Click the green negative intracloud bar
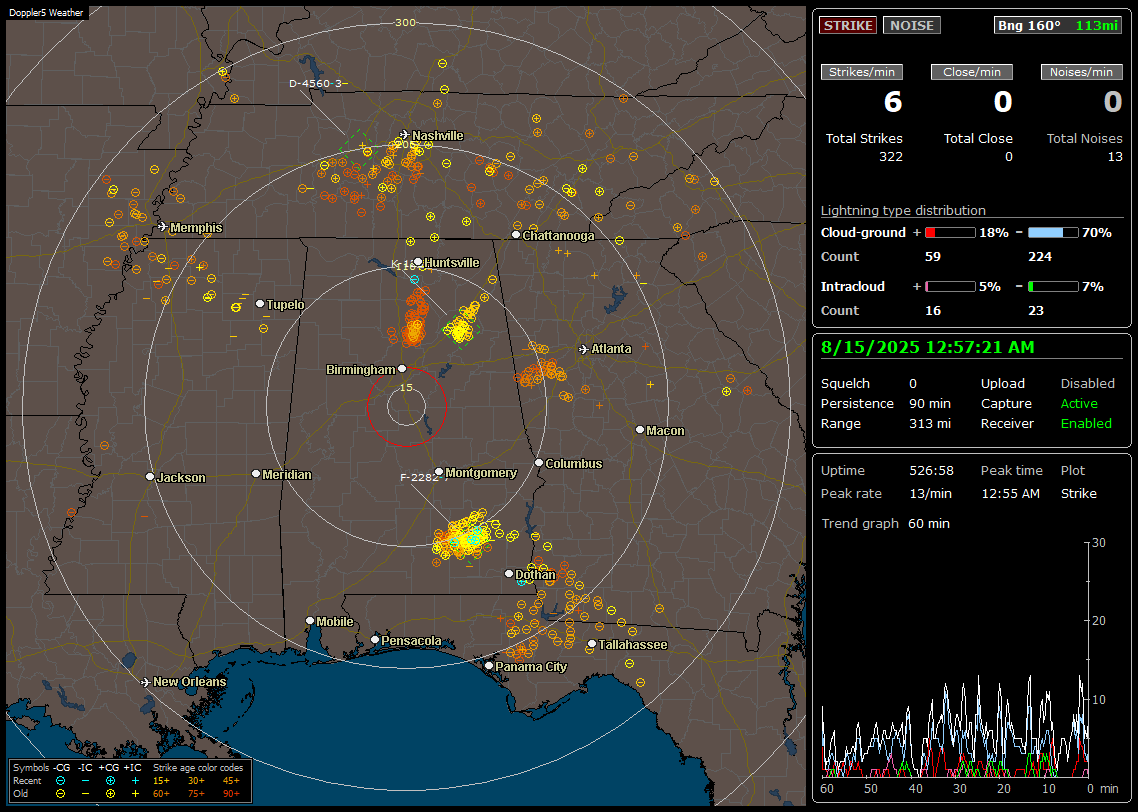This screenshot has width=1138, height=812. point(1053,287)
